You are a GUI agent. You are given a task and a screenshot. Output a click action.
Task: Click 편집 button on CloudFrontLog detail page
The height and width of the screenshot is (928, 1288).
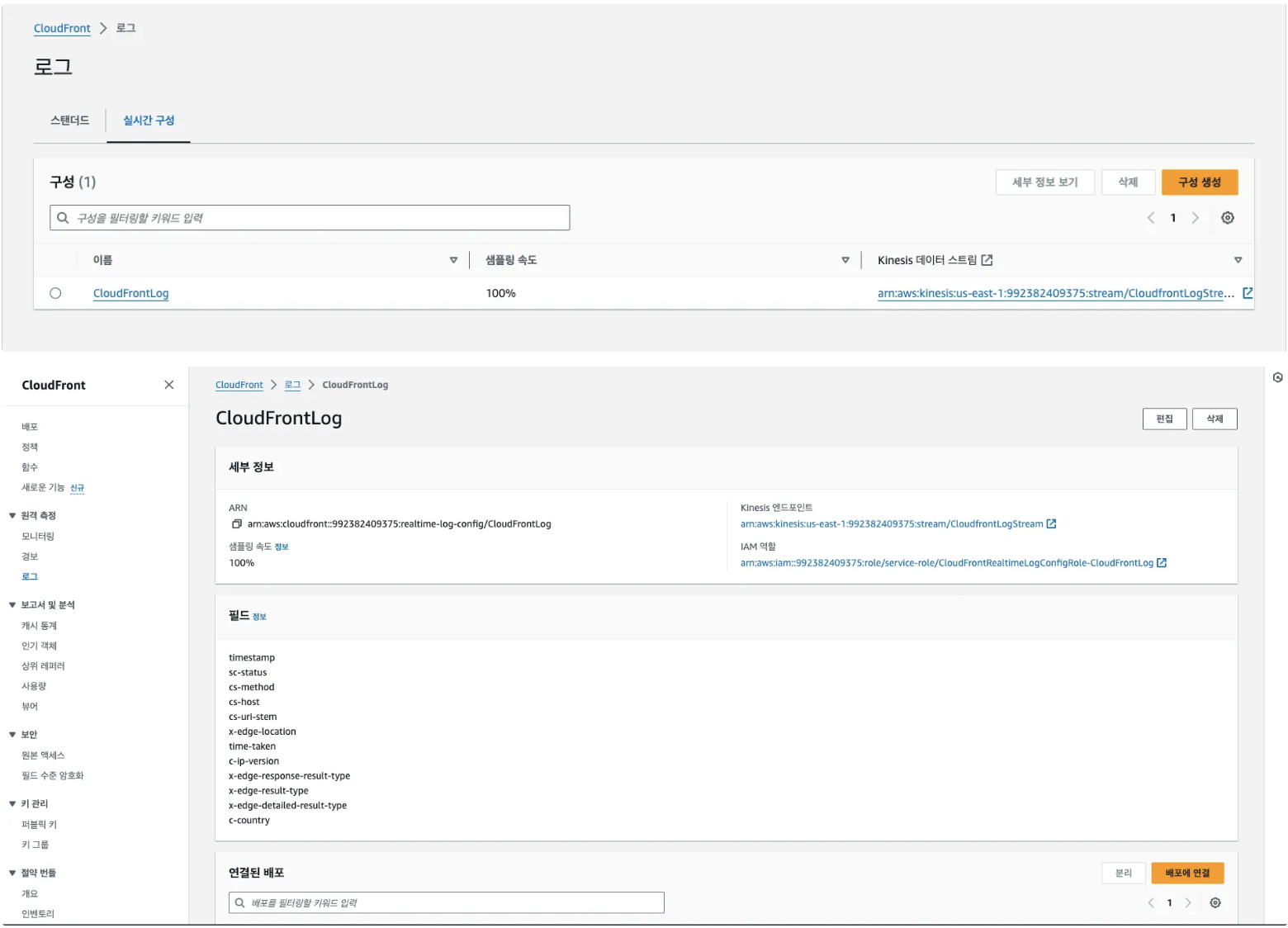click(1164, 419)
